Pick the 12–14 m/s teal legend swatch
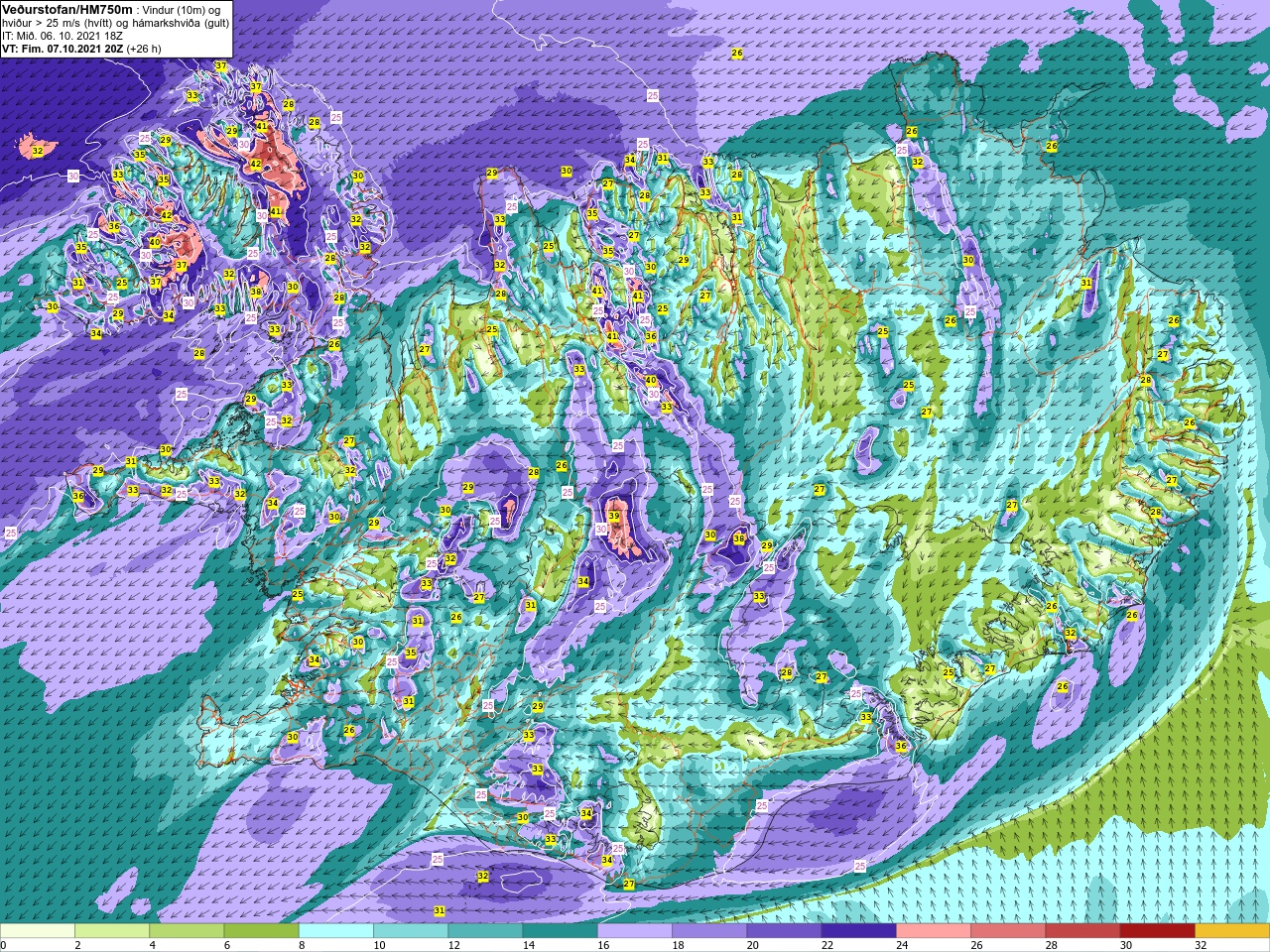 485,931
